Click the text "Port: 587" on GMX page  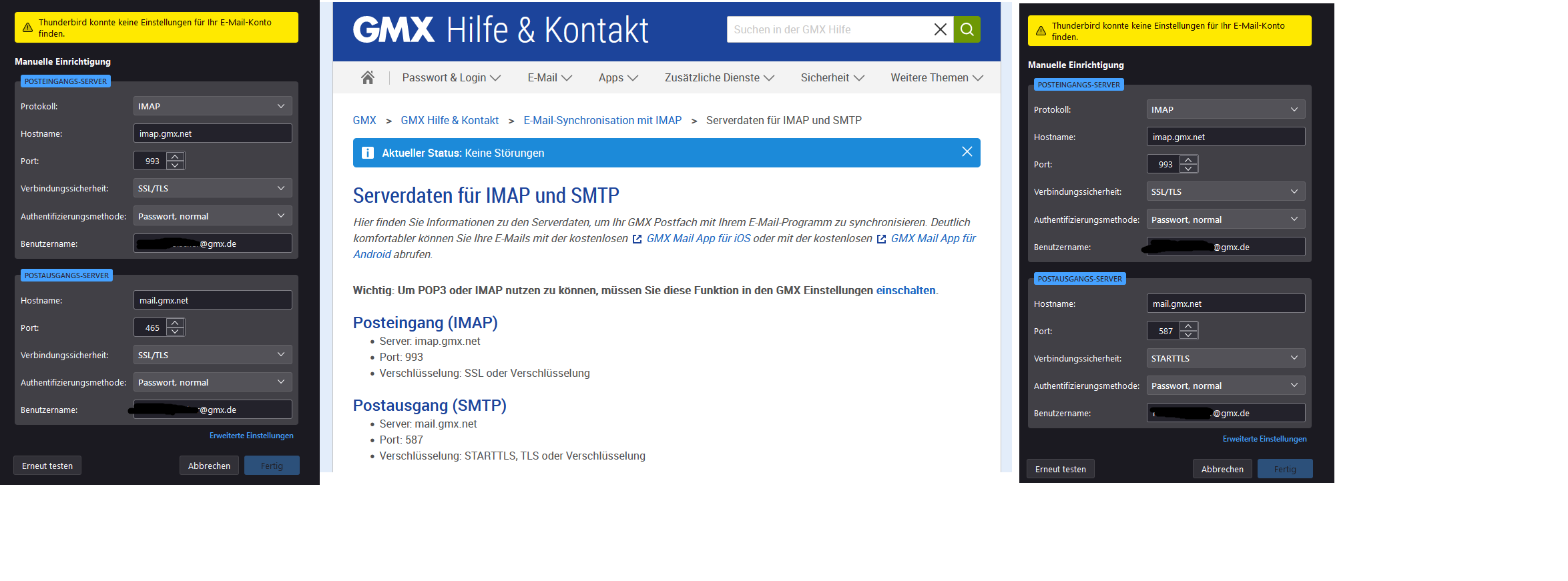point(401,440)
